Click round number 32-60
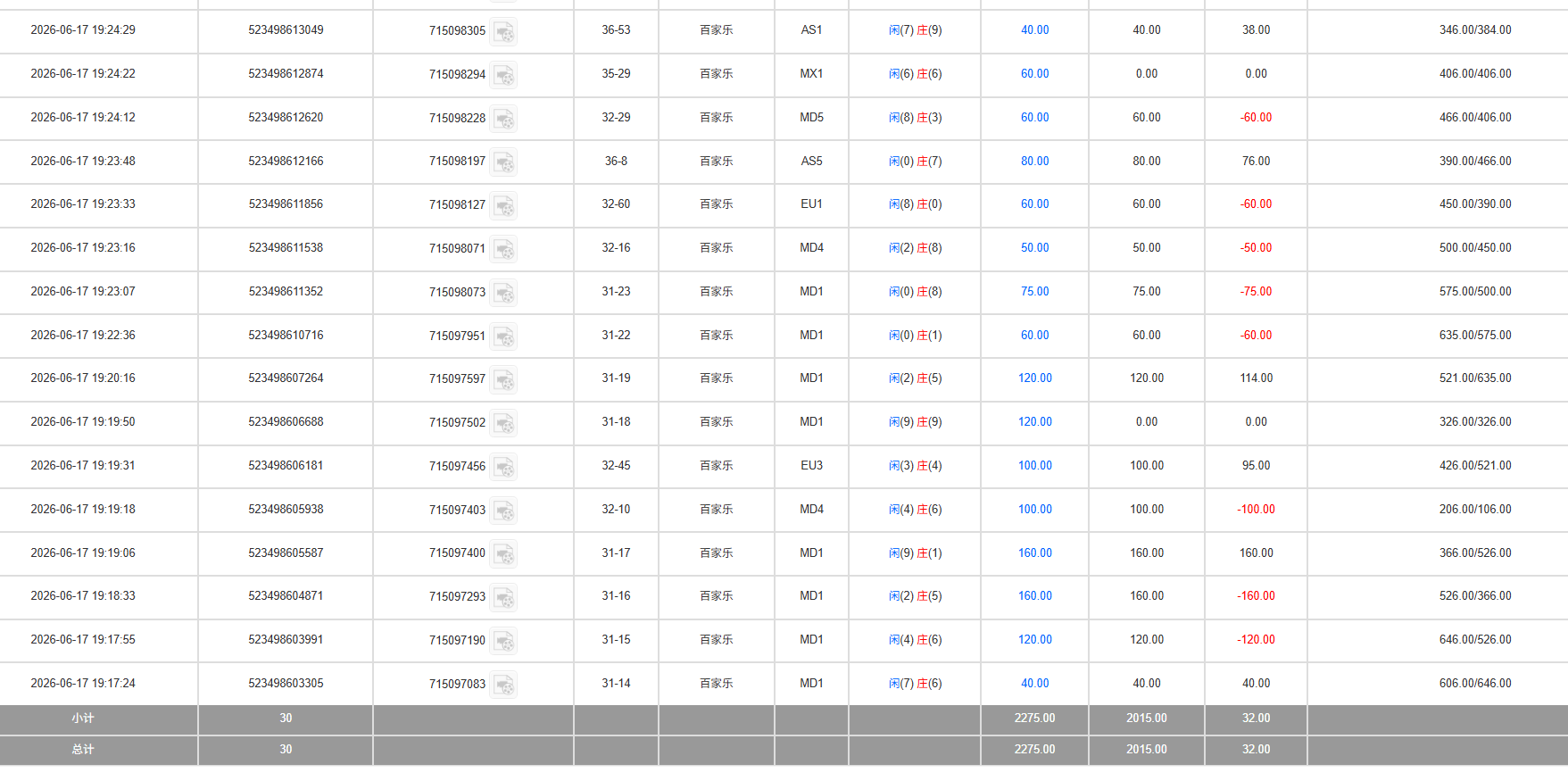This screenshot has height=781, width=1568. click(x=616, y=204)
